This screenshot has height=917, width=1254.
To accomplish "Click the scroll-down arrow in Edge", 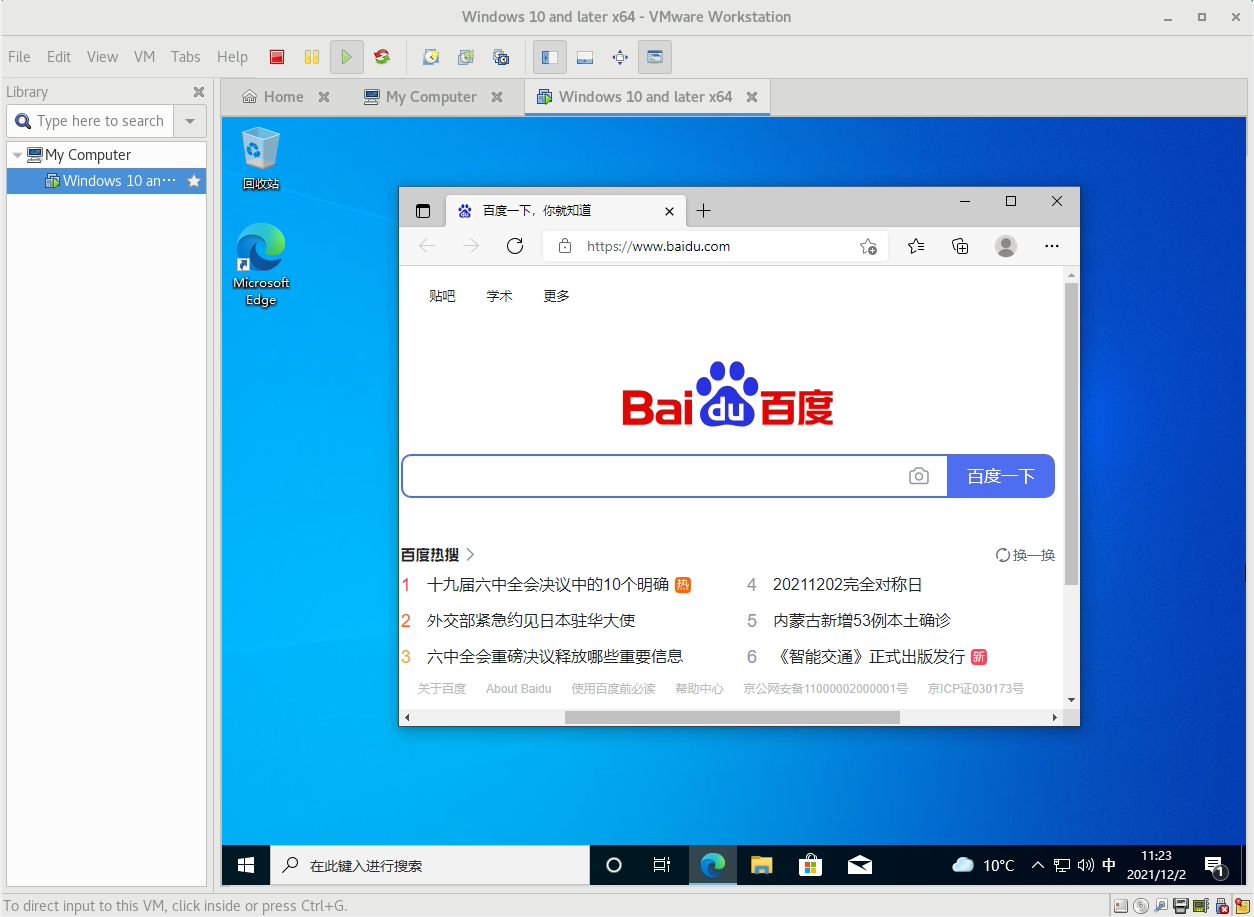I will 1071,700.
